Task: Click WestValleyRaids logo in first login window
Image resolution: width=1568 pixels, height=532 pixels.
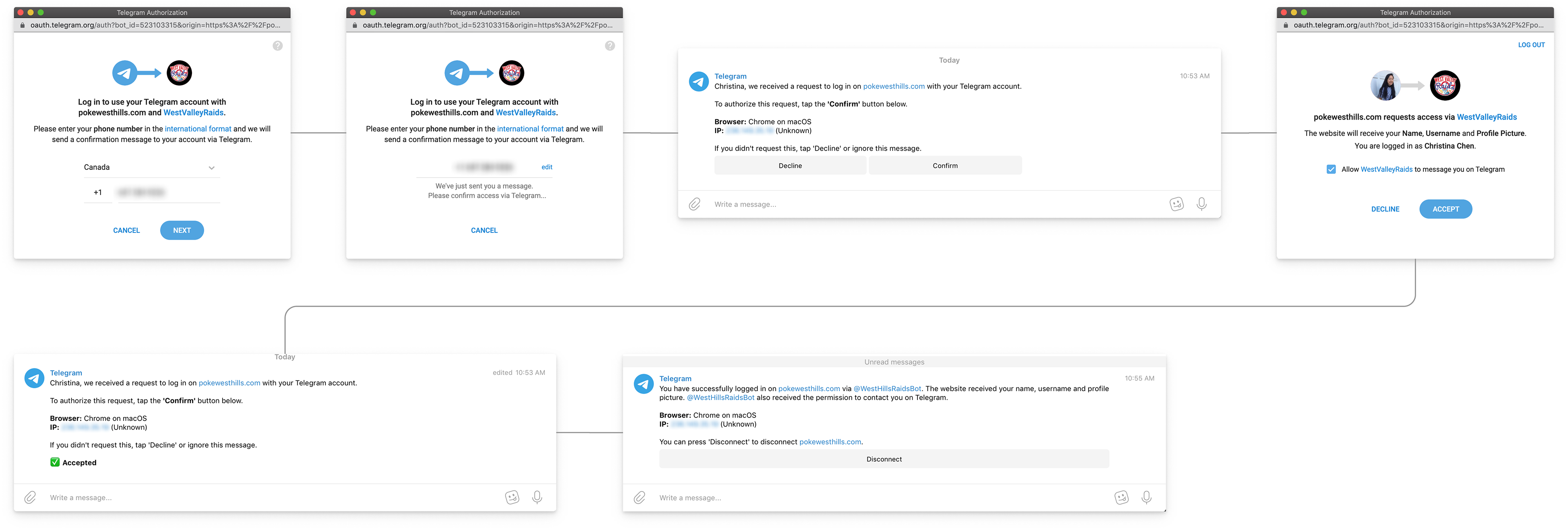Action: (x=179, y=73)
